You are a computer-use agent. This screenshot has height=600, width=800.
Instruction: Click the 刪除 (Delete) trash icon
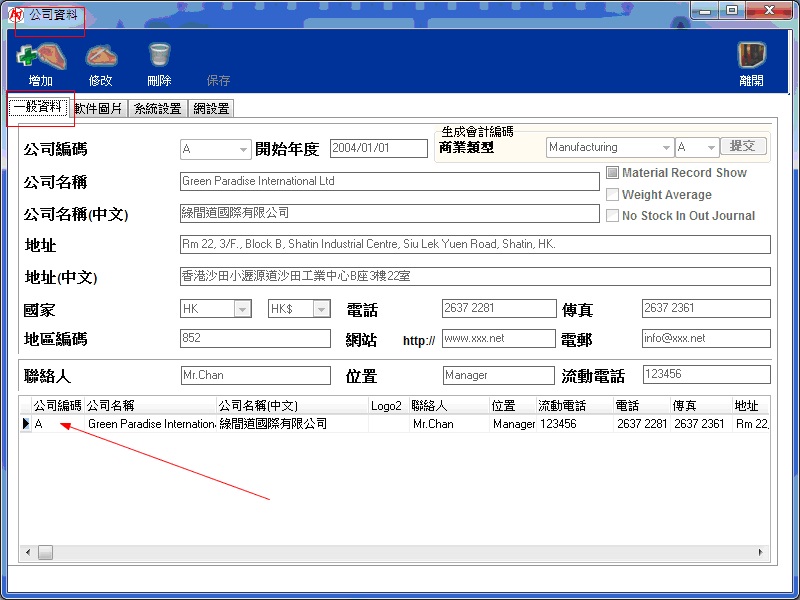(159, 55)
